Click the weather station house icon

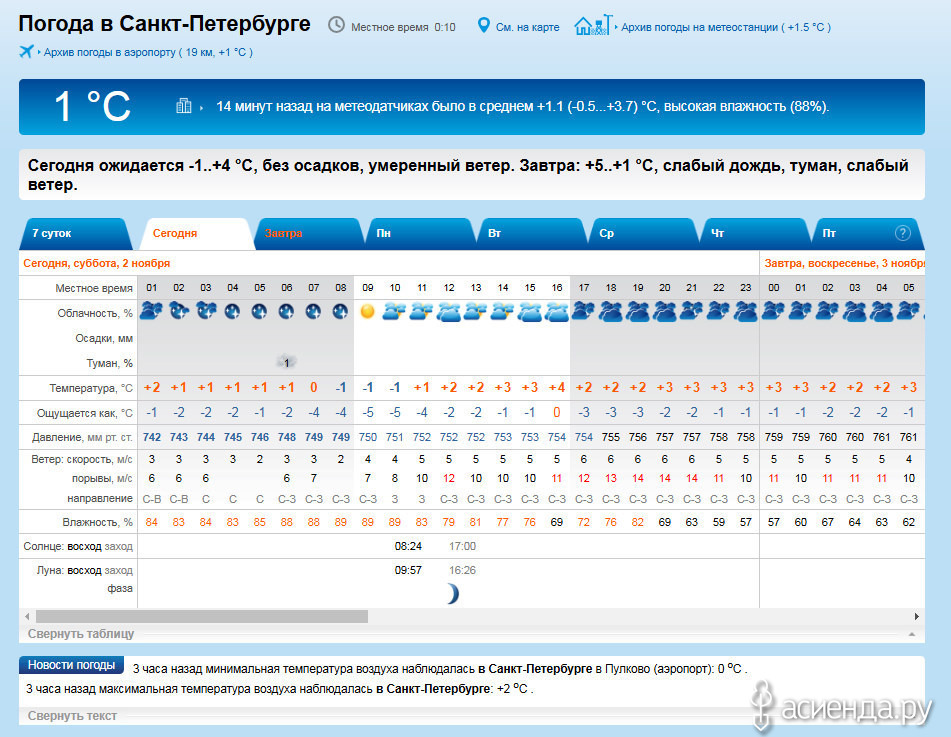click(593, 25)
